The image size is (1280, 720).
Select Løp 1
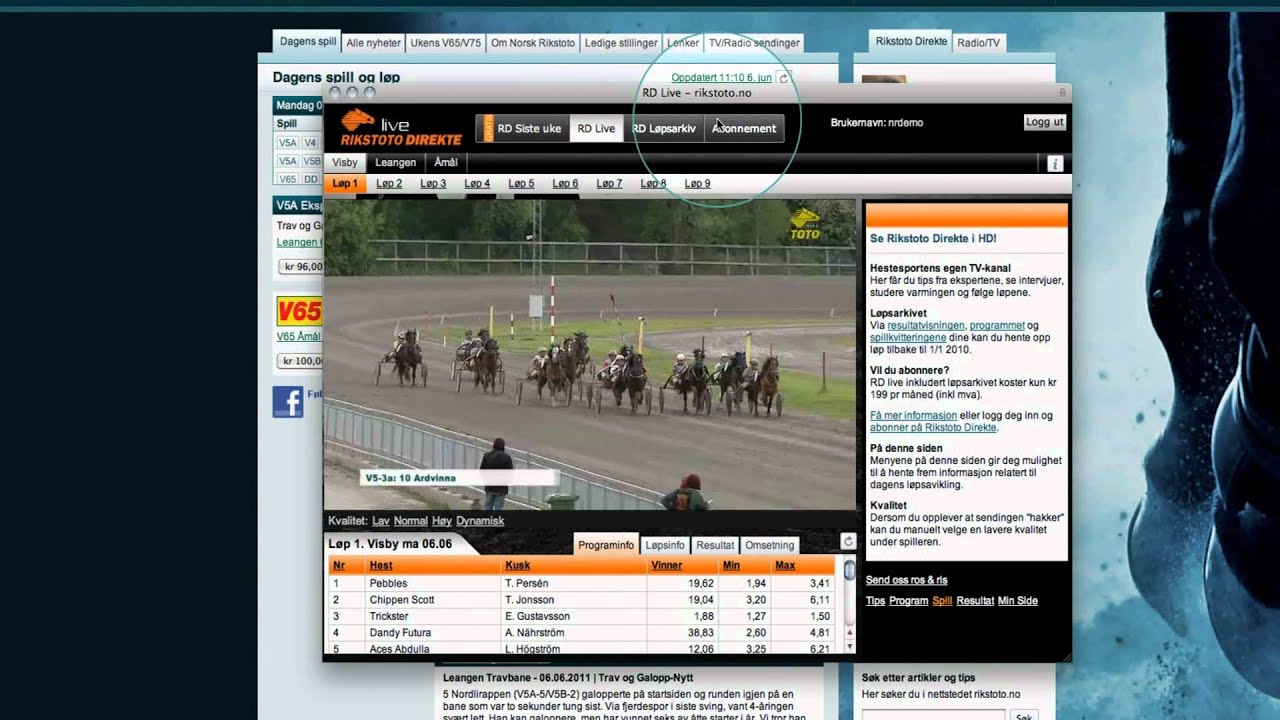pyautogui.click(x=345, y=184)
